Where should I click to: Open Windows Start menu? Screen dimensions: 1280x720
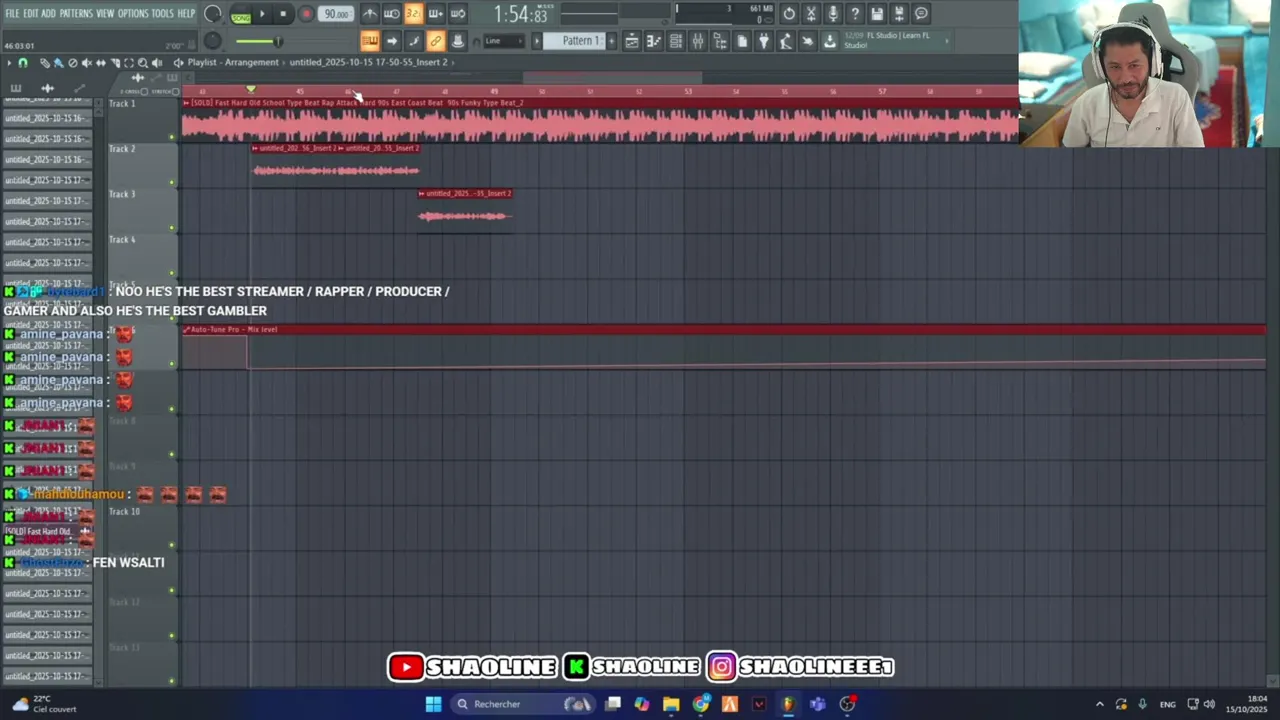click(x=433, y=704)
